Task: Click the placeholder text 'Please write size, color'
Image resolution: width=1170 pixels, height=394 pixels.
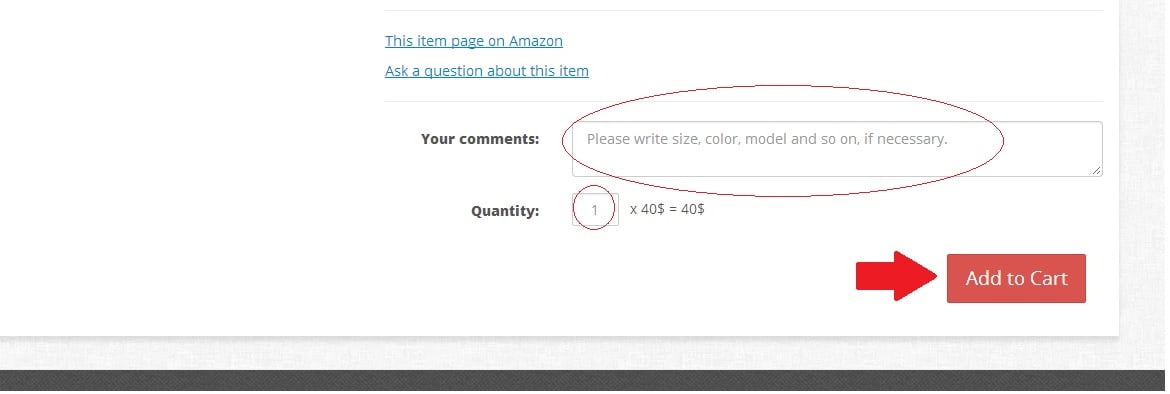Action: [x=663, y=139]
